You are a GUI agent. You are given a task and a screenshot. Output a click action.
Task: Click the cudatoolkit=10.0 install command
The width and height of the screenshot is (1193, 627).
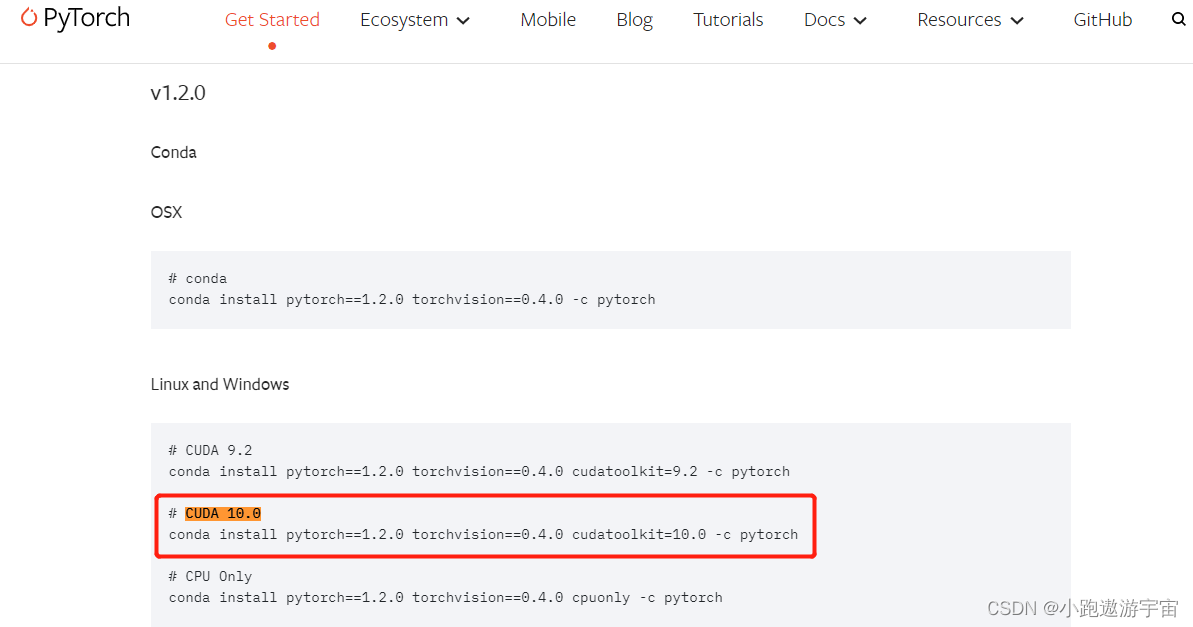[x=483, y=535]
